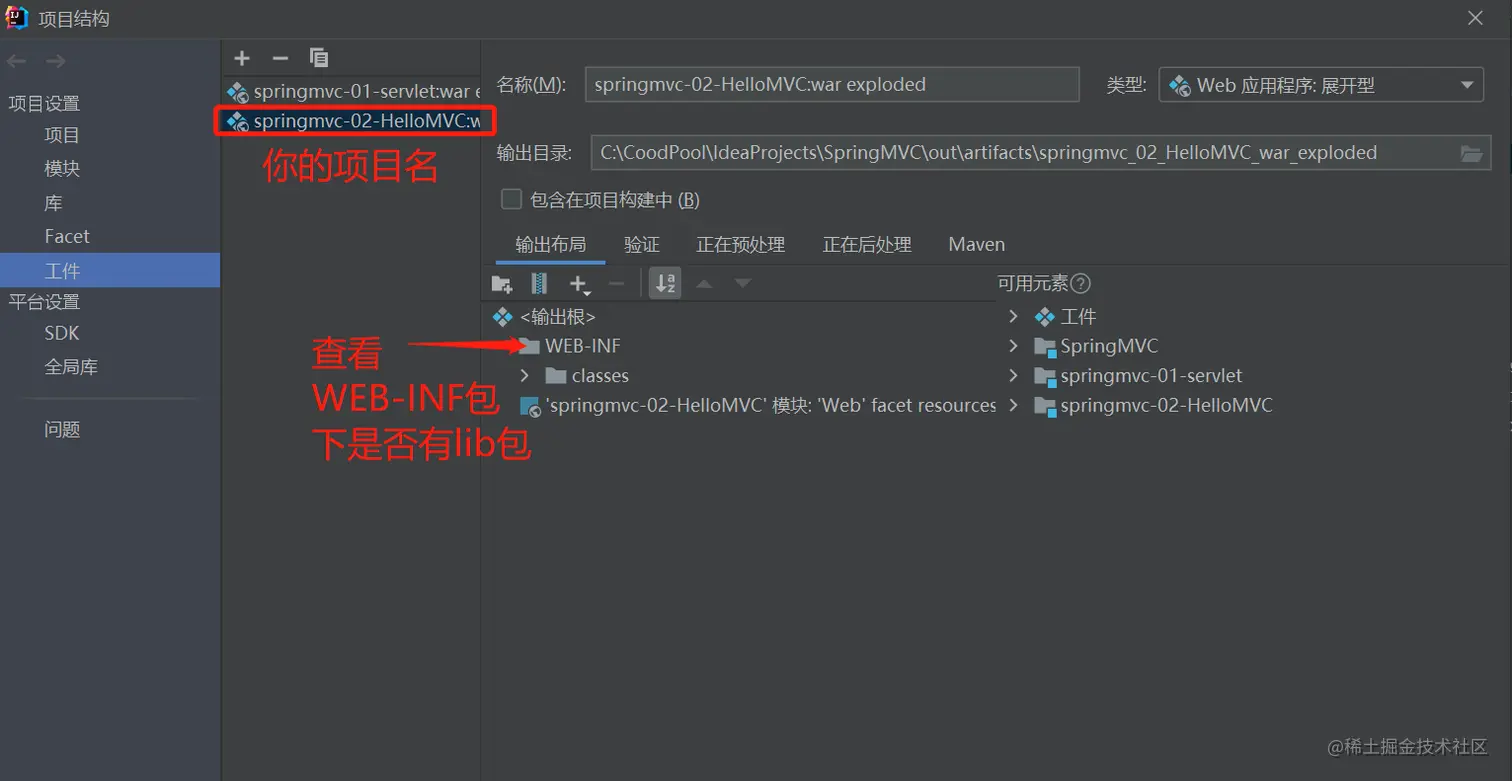
Task: Edit the 名称 artifact name field
Action: (x=832, y=85)
